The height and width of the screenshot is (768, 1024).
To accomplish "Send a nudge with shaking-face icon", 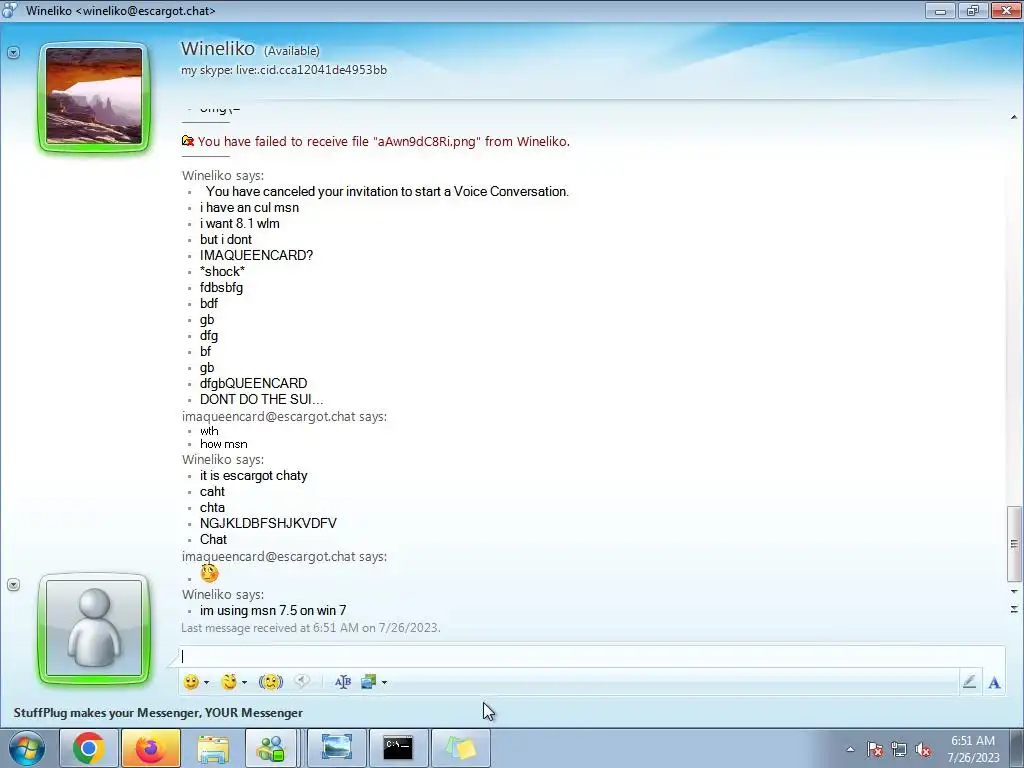I will pos(270,682).
